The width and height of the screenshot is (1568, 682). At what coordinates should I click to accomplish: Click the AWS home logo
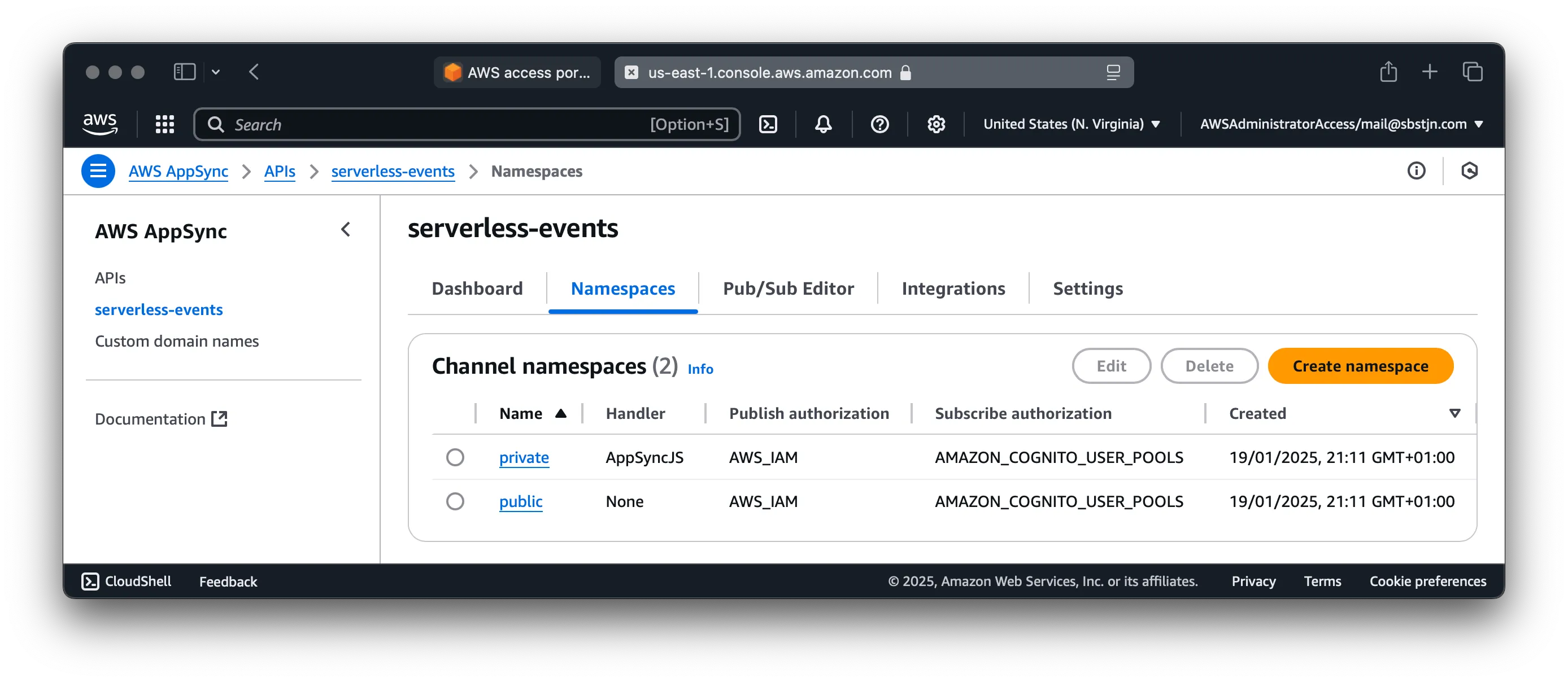point(100,124)
